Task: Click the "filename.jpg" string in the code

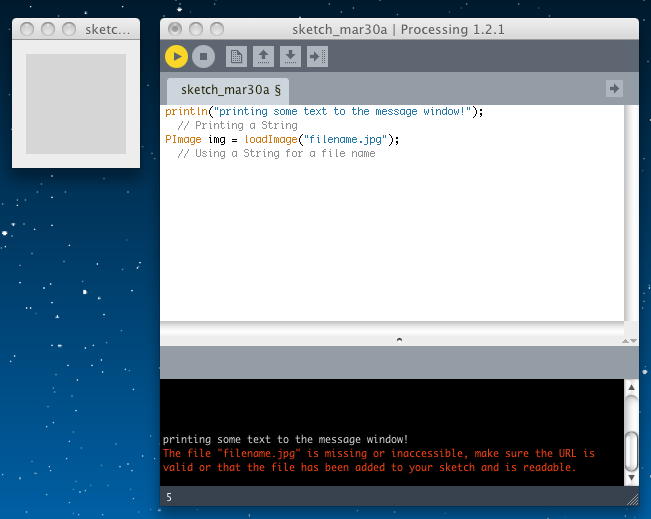Action: click(x=342, y=140)
